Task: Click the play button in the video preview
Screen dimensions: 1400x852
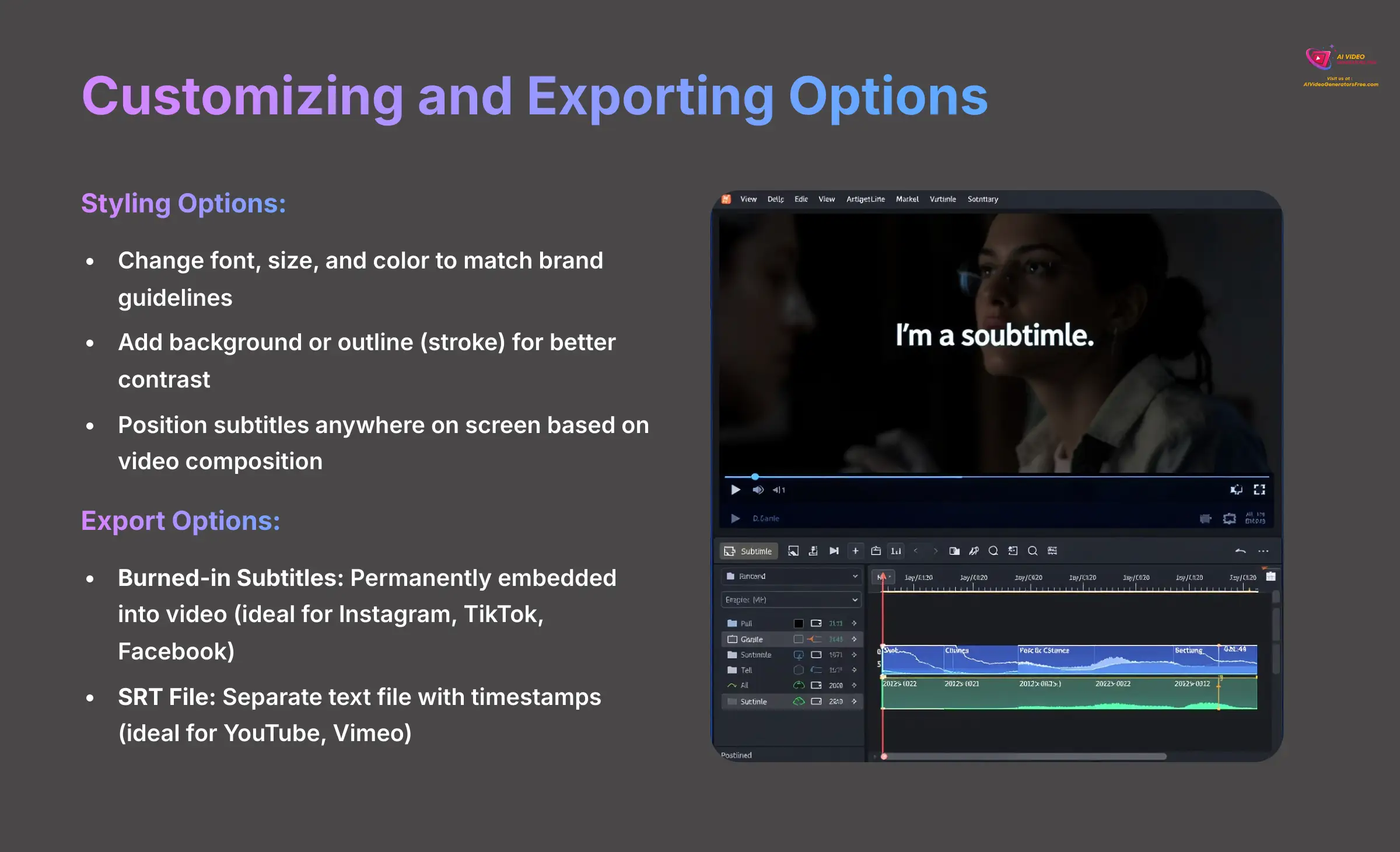Action: coord(736,490)
